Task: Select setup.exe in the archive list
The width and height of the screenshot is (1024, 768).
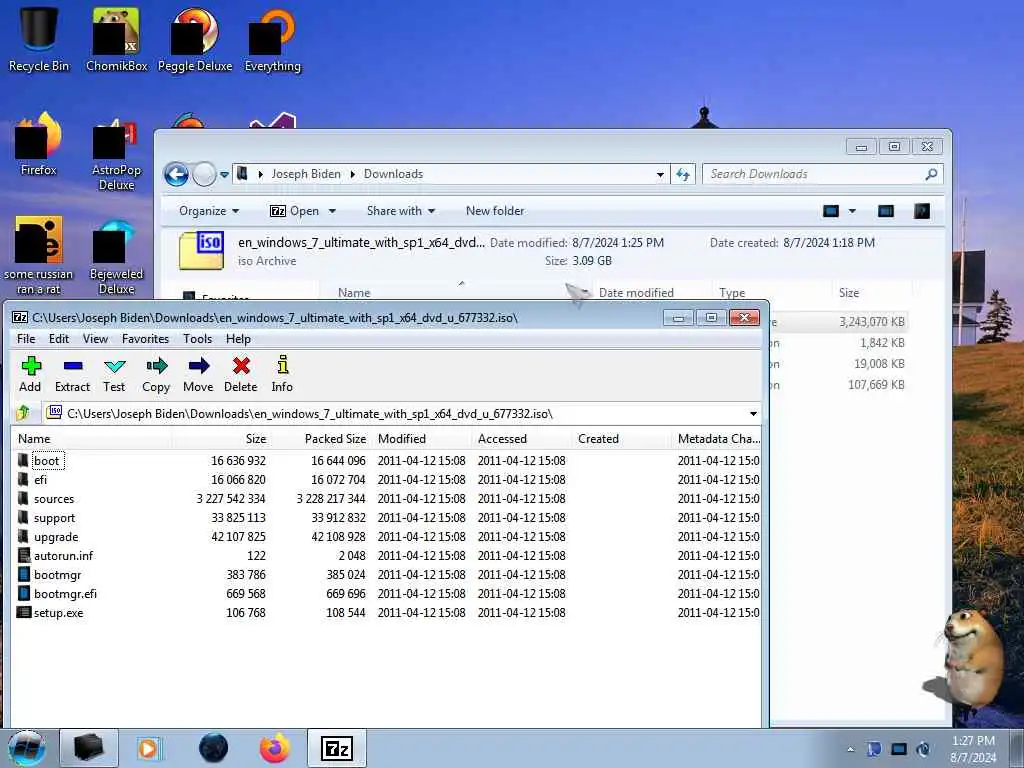Action: coord(387,613)
